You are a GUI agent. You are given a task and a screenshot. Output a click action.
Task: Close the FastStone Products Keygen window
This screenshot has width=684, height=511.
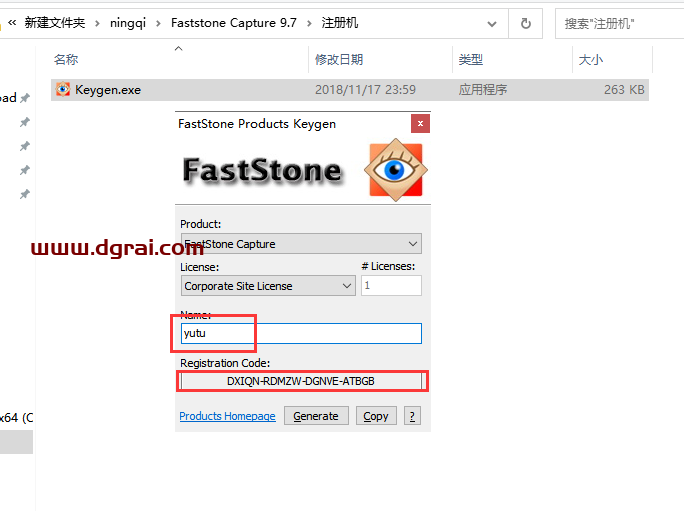coord(420,123)
